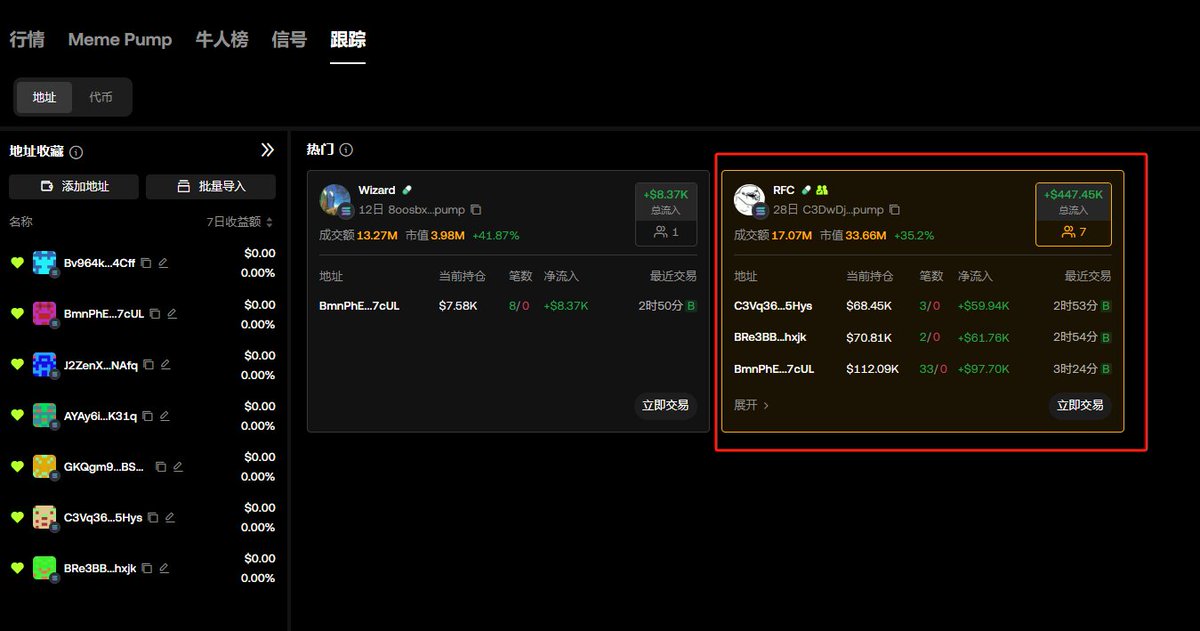
Task: Expand RFC card with 展开
Action: [751, 405]
